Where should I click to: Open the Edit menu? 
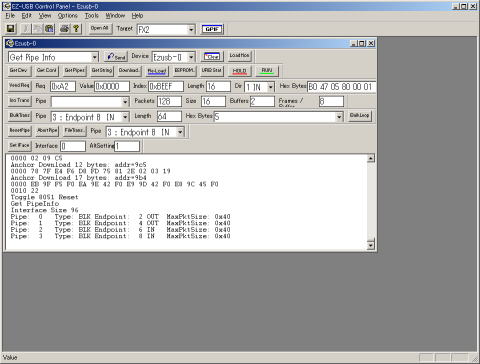[26, 16]
